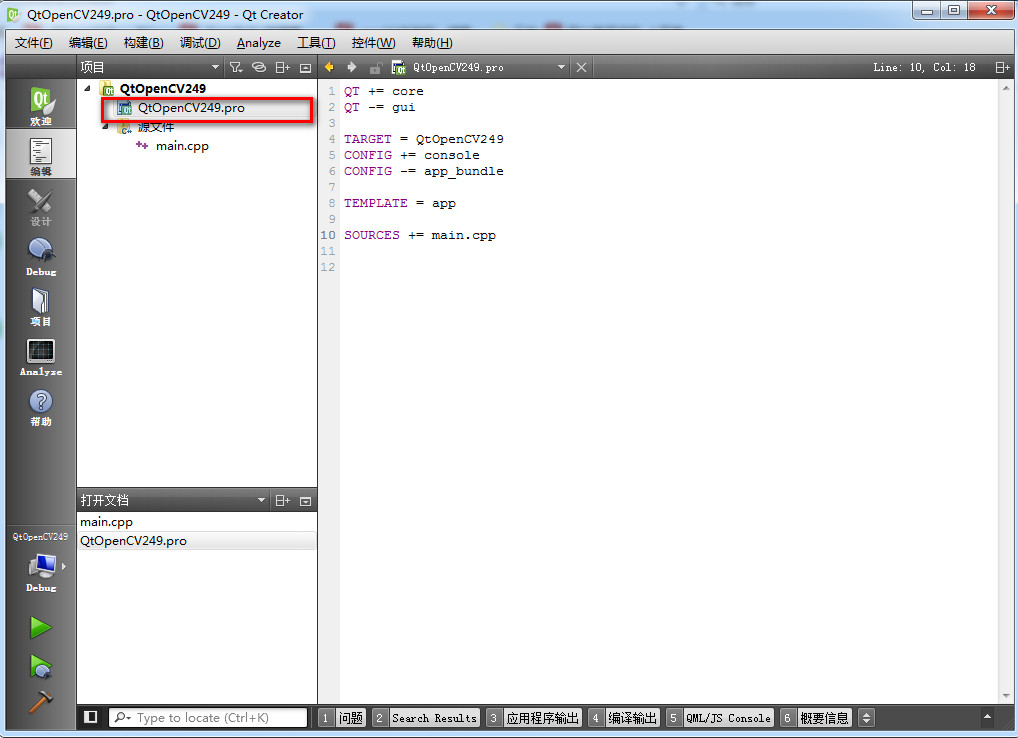This screenshot has width=1018, height=738.
Task: Click the hammer Build icon
Action: 40,701
